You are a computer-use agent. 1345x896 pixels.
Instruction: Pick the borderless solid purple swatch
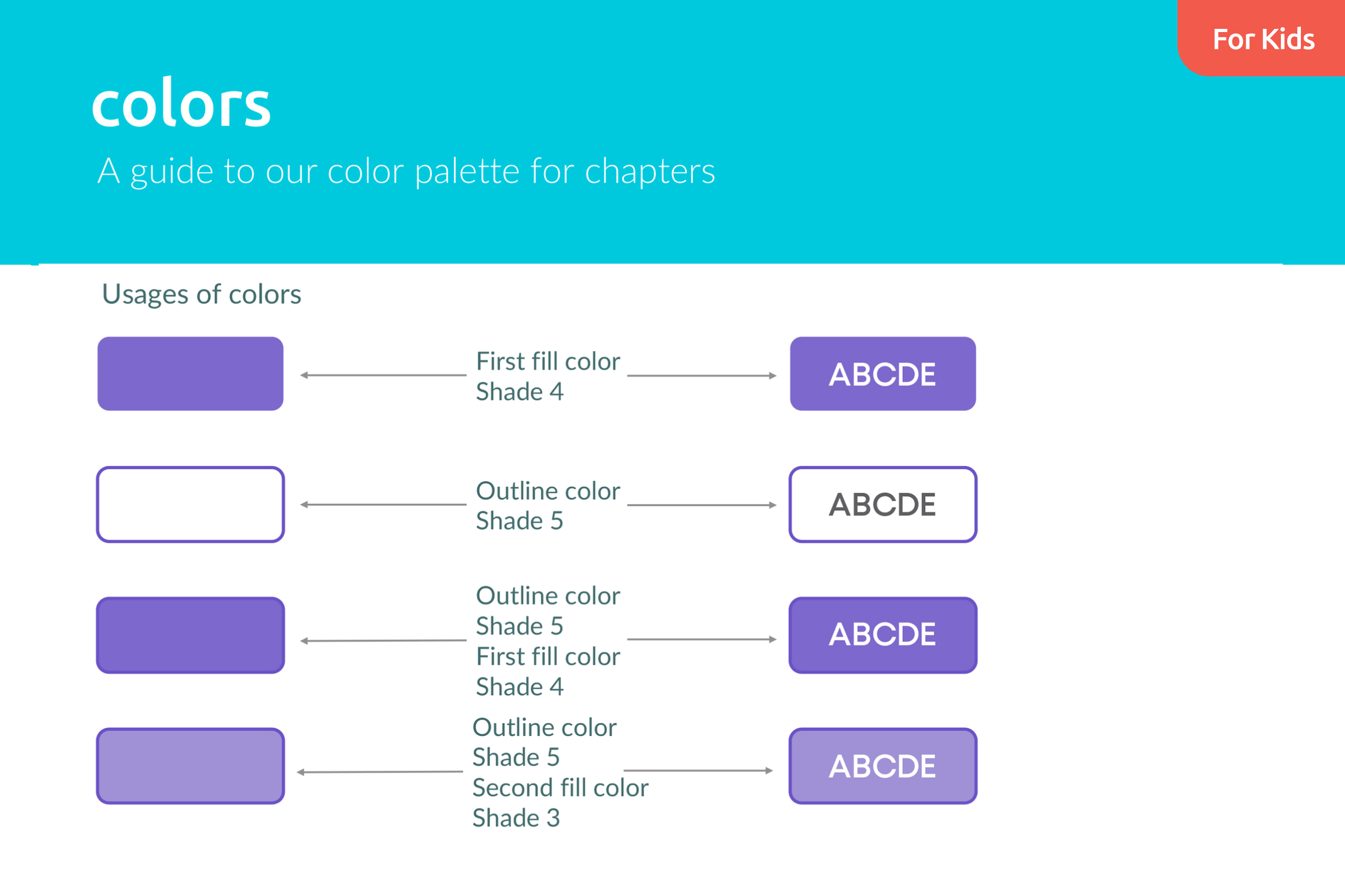(190, 374)
